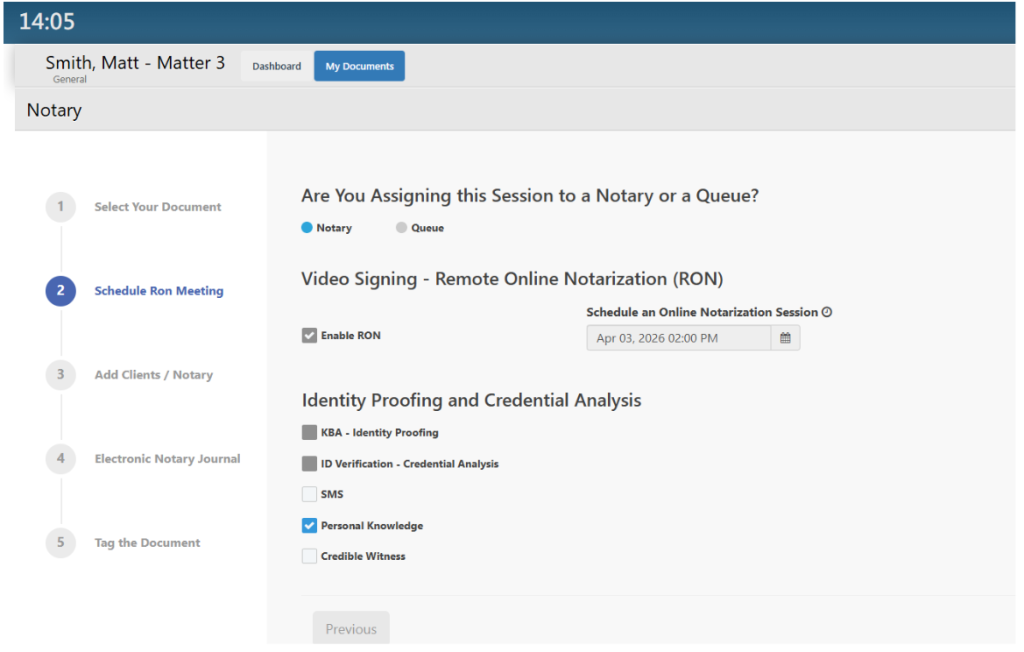The image size is (1024, 652).
Task: Select the Notary radio option
Action: [307, 228]
